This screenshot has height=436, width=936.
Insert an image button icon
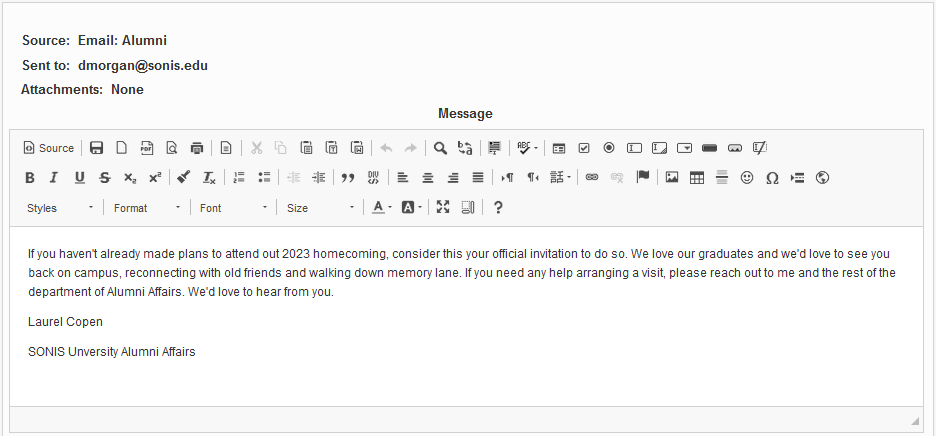click(x=735, y=148)
